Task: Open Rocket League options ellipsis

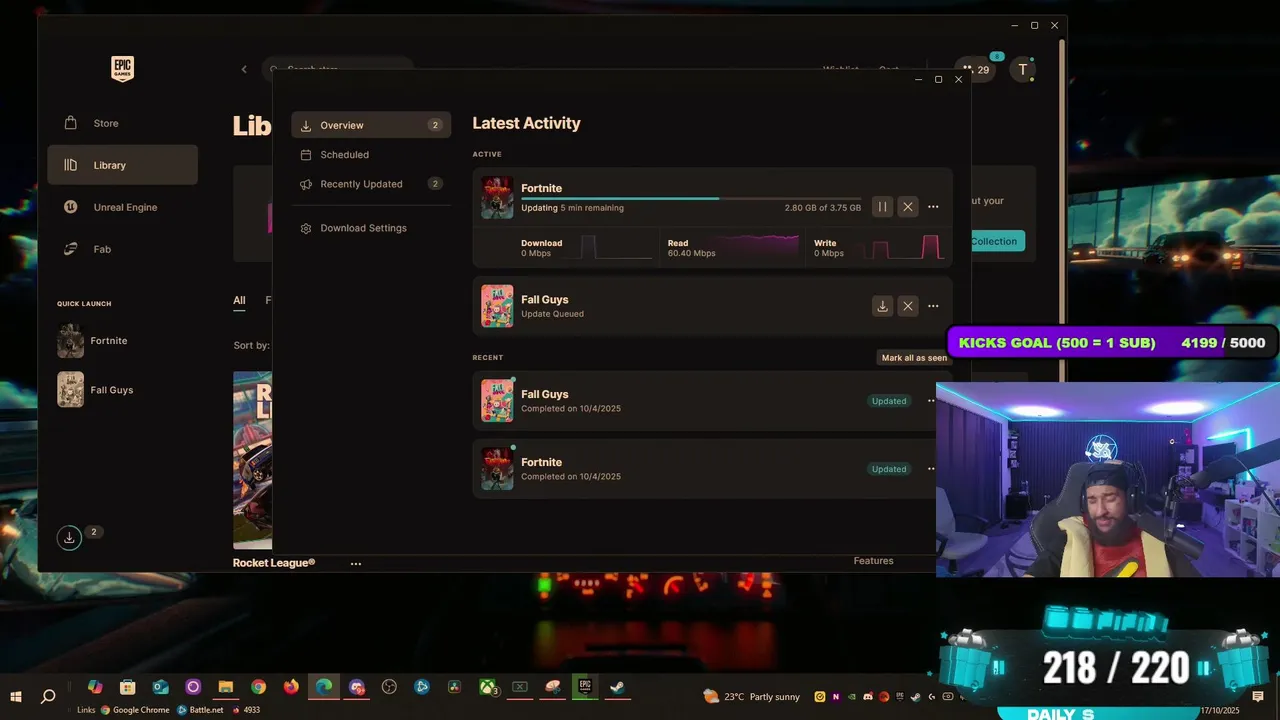Action: tap(356, 563)
